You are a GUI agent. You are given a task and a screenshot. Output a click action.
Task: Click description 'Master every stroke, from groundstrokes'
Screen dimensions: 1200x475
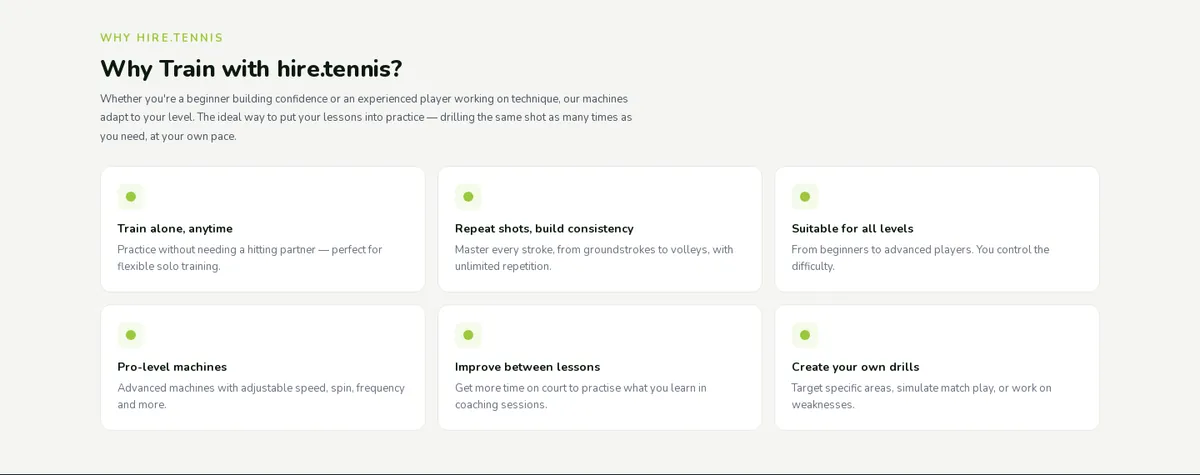(594, 258)
